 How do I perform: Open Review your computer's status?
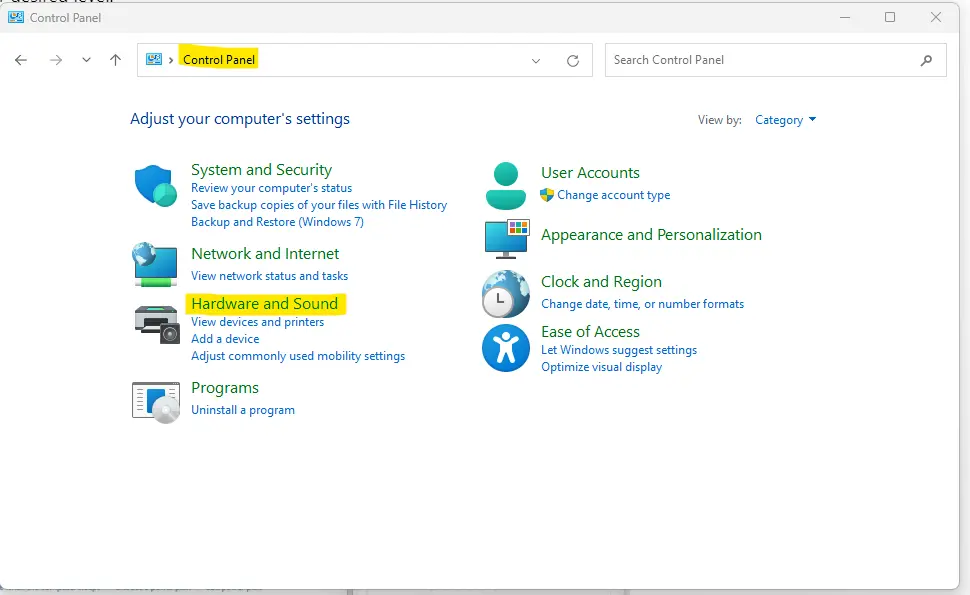272,188
